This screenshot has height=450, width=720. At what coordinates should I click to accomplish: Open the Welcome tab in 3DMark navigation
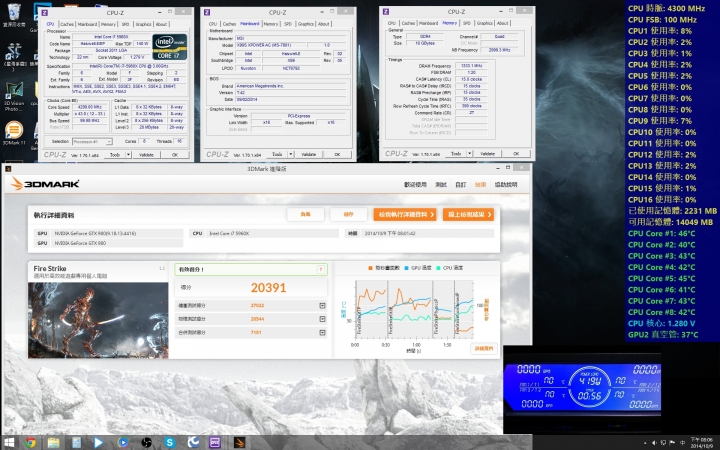415,185
